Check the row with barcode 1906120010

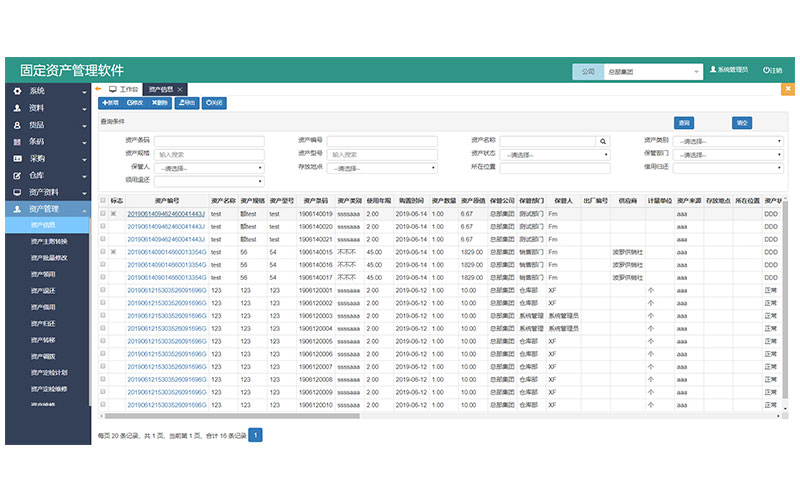[103, 405]
